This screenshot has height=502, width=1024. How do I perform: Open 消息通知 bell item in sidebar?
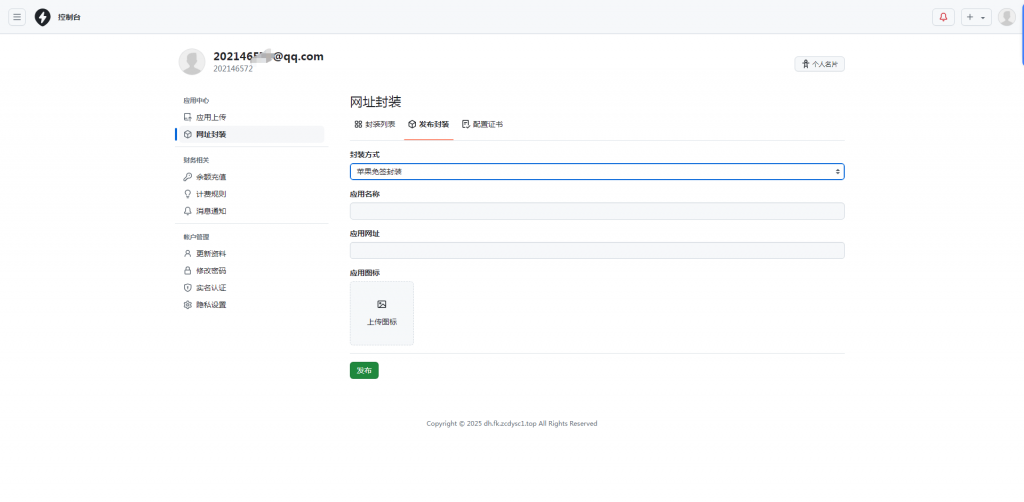click(249, 211)
